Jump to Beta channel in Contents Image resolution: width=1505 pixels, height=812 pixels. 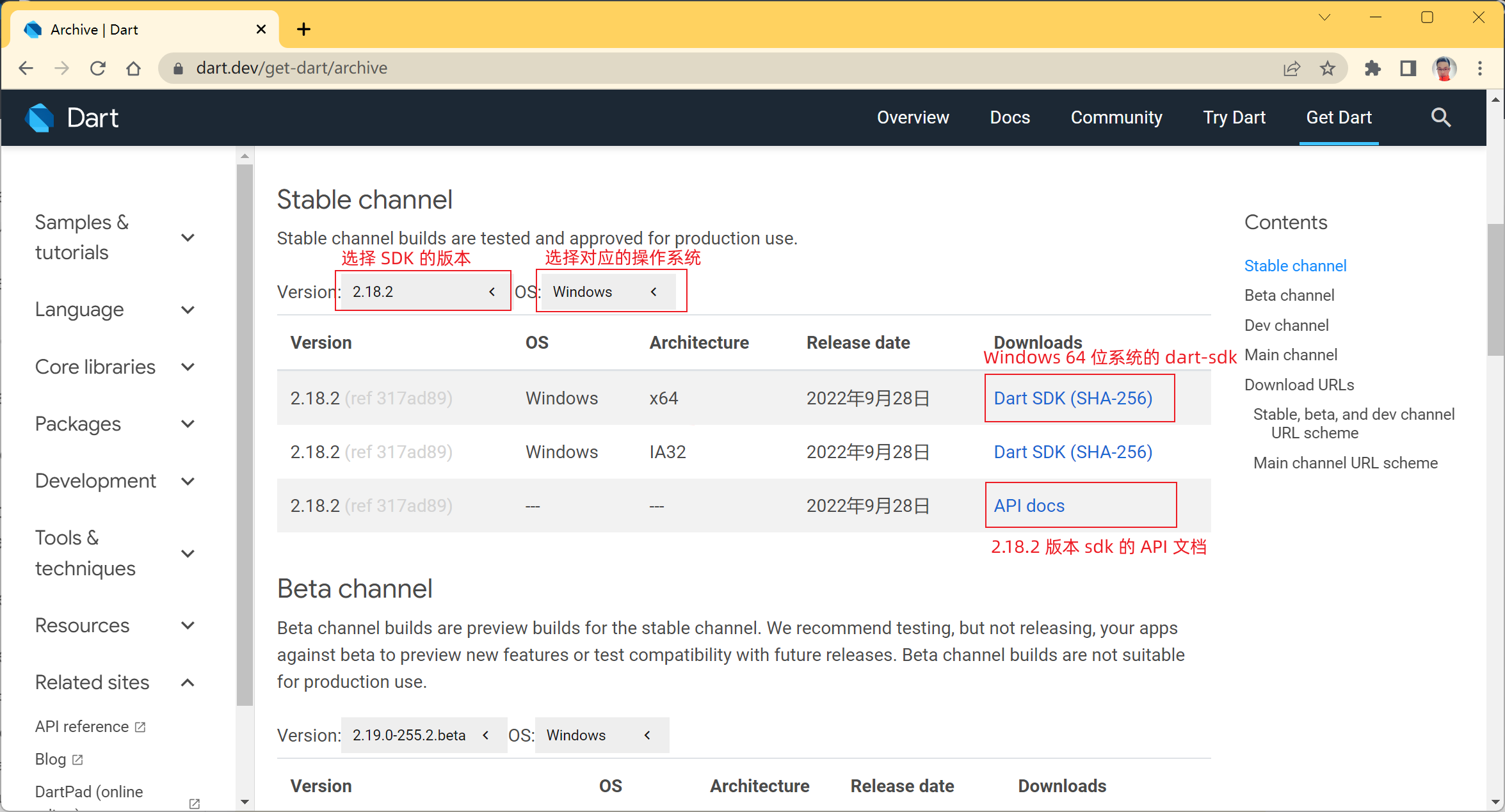coord(1289,295)
